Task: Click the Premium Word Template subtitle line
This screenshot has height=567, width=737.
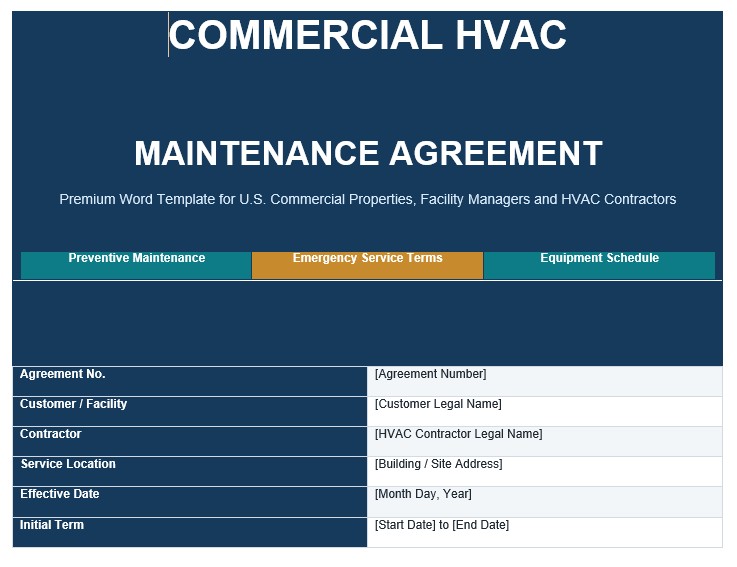Action: click(x=368, y=199)
